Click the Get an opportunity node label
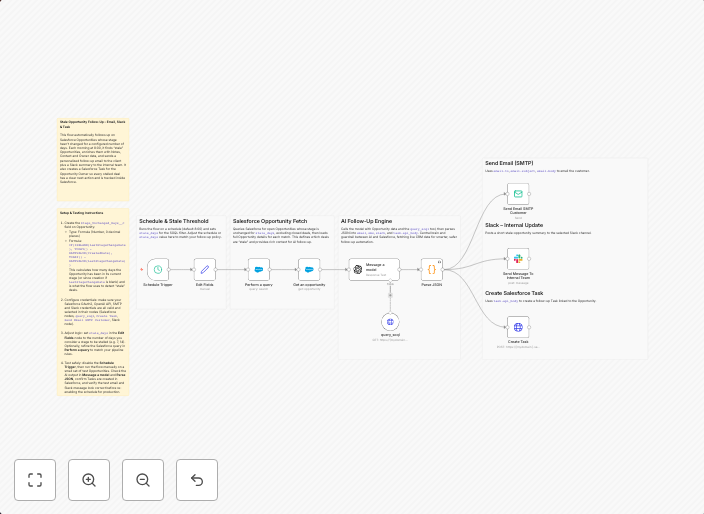 [309, 285]
